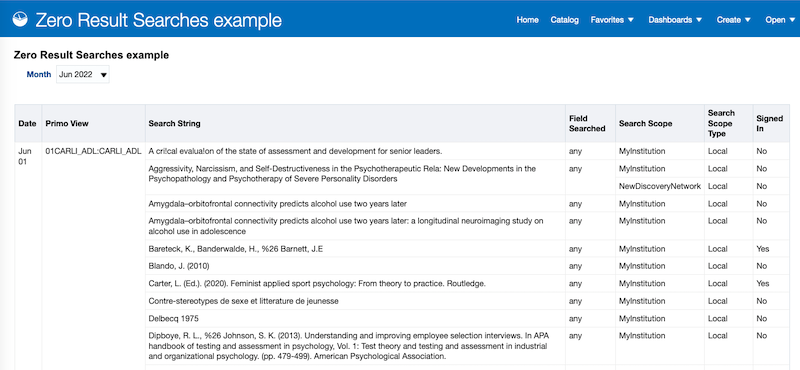Click the Yes value in the Carter row
Screen dimensions: 800x370
[763, 284]
